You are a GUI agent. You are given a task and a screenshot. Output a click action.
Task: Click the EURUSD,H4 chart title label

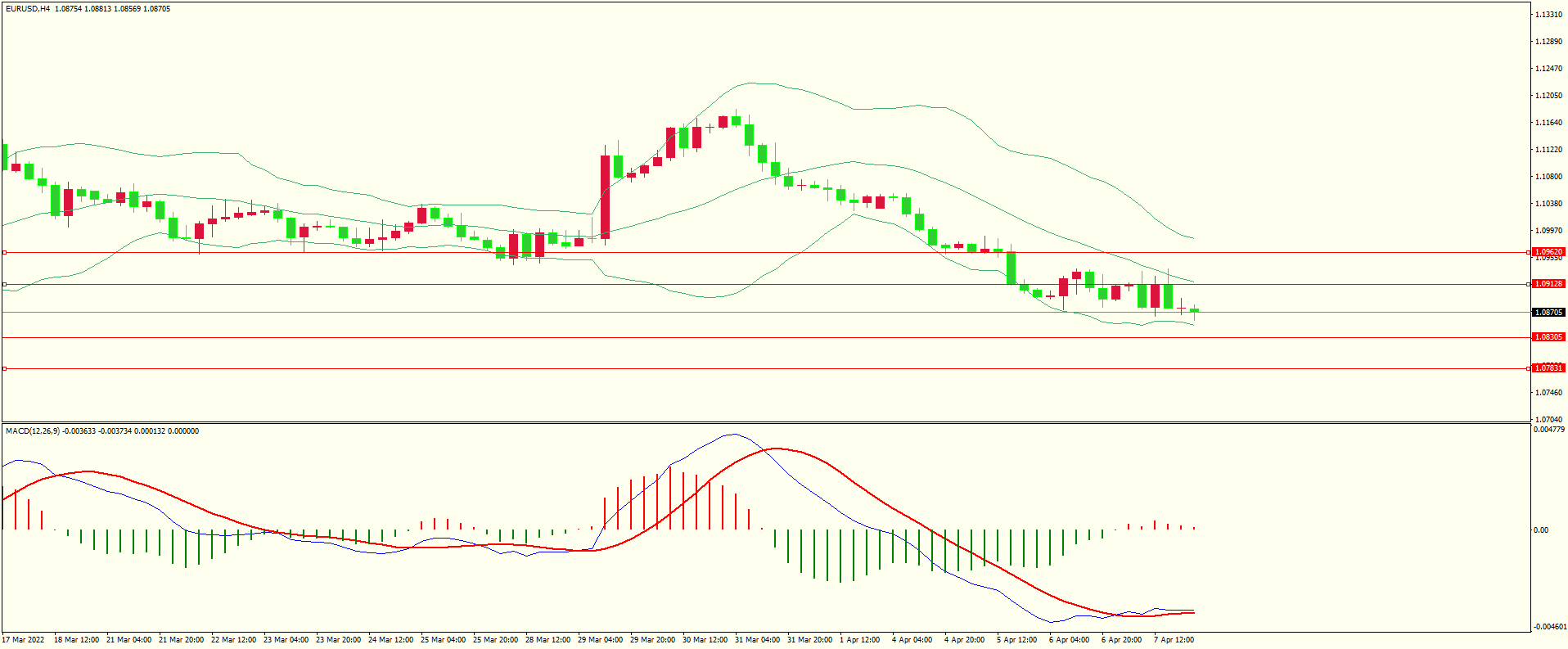point(28,9)
